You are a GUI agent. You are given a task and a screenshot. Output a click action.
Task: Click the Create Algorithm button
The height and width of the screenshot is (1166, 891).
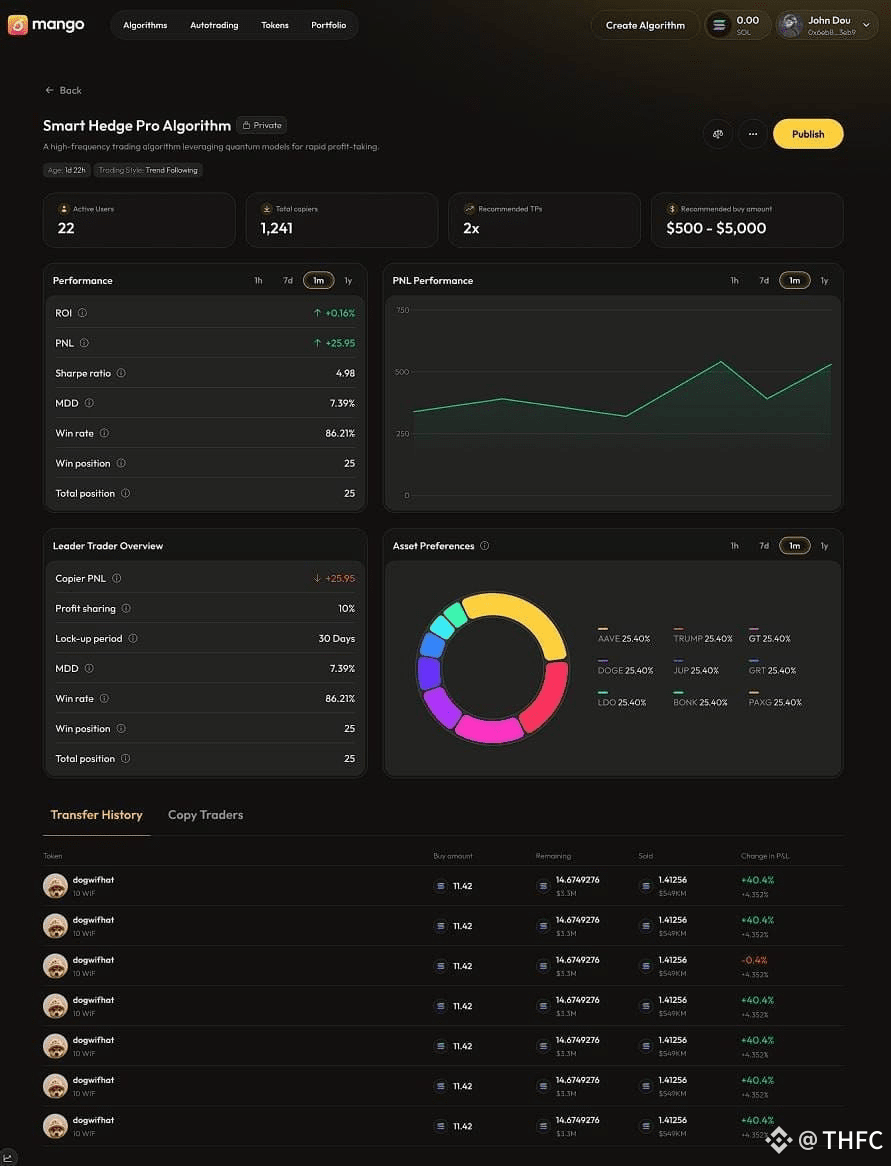pyautogui.click(x=645, y=25)
